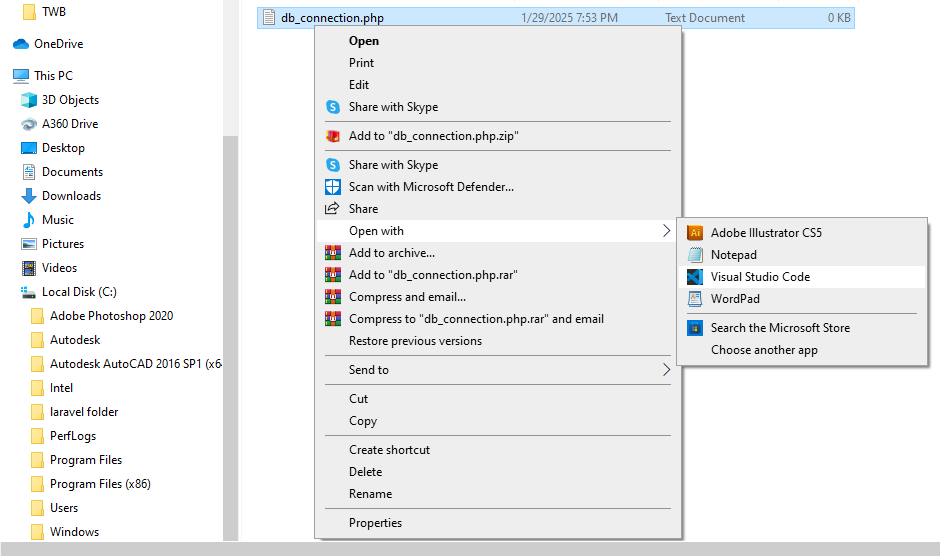Click the 3D Objects cube icon
Image resolution: width=940 pixels, height=556 pixels.
pyautogui.click(x=29, y=100)
